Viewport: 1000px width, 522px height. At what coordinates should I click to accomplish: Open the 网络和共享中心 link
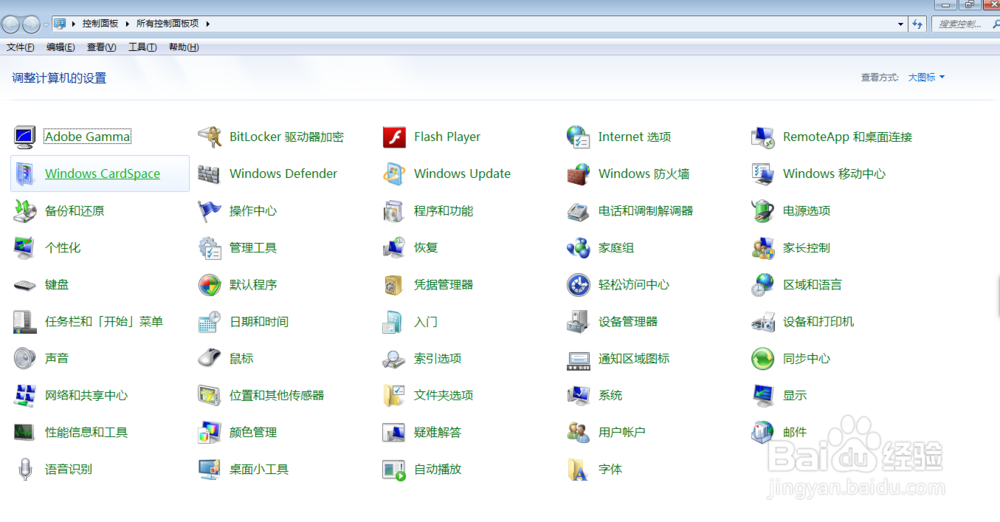point(86,396)
